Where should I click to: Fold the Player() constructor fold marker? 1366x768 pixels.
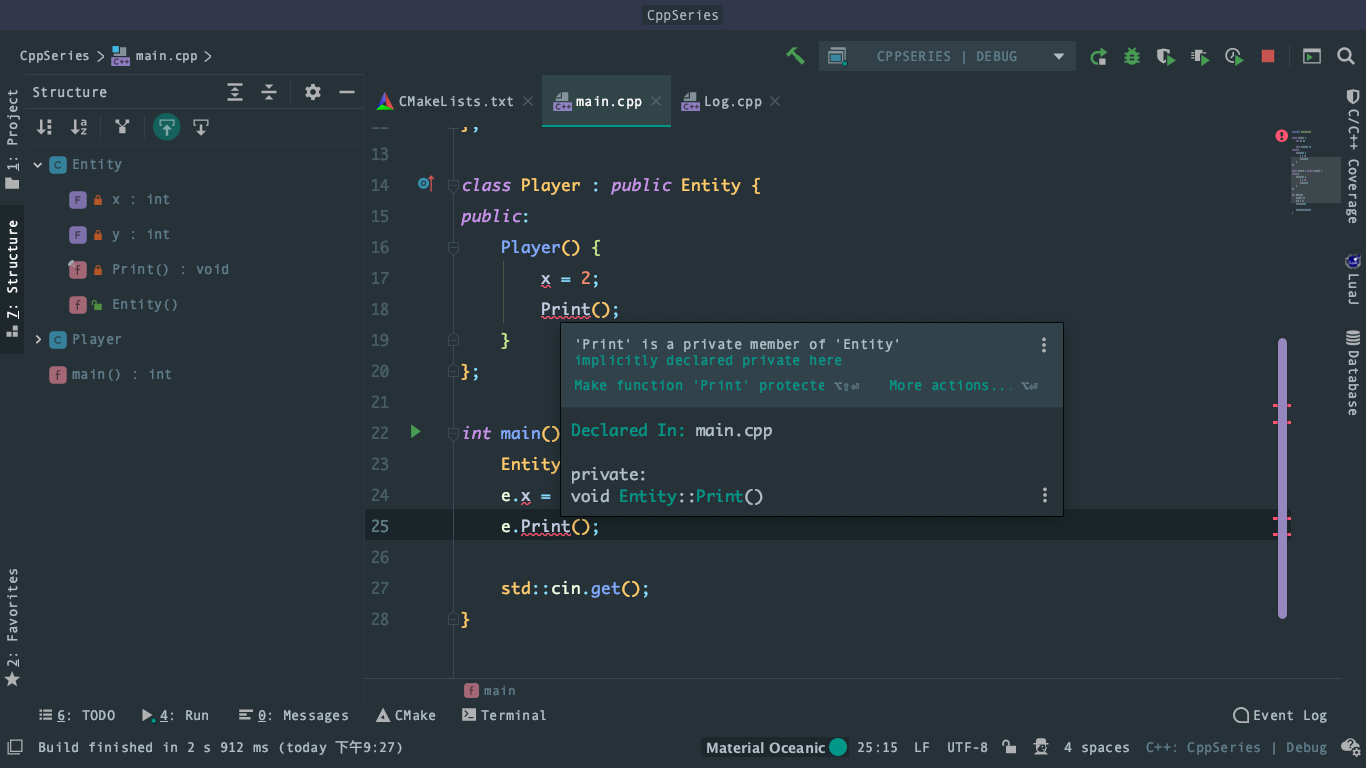click(453, 247)
